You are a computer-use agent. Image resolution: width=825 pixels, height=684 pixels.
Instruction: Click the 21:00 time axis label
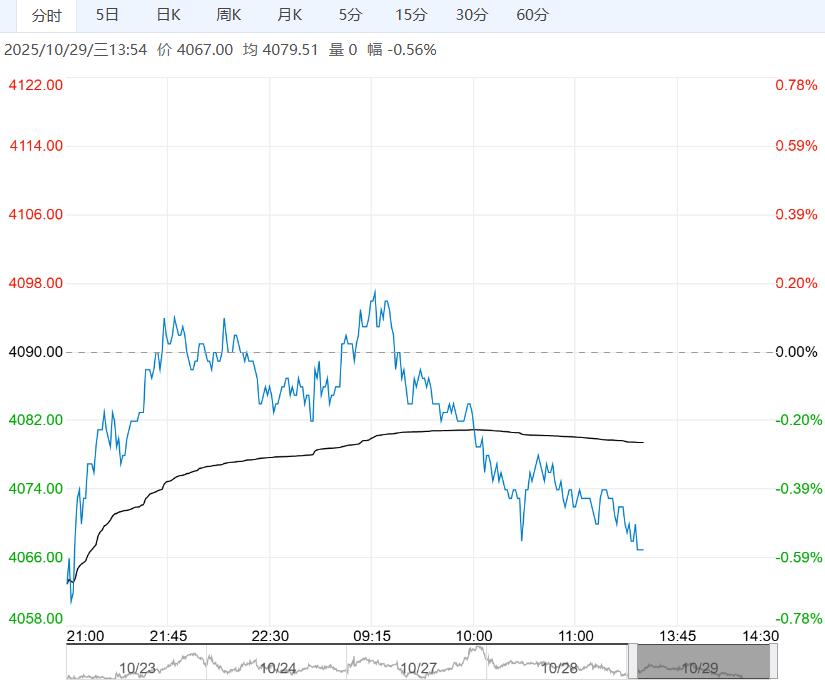point(85,636)
